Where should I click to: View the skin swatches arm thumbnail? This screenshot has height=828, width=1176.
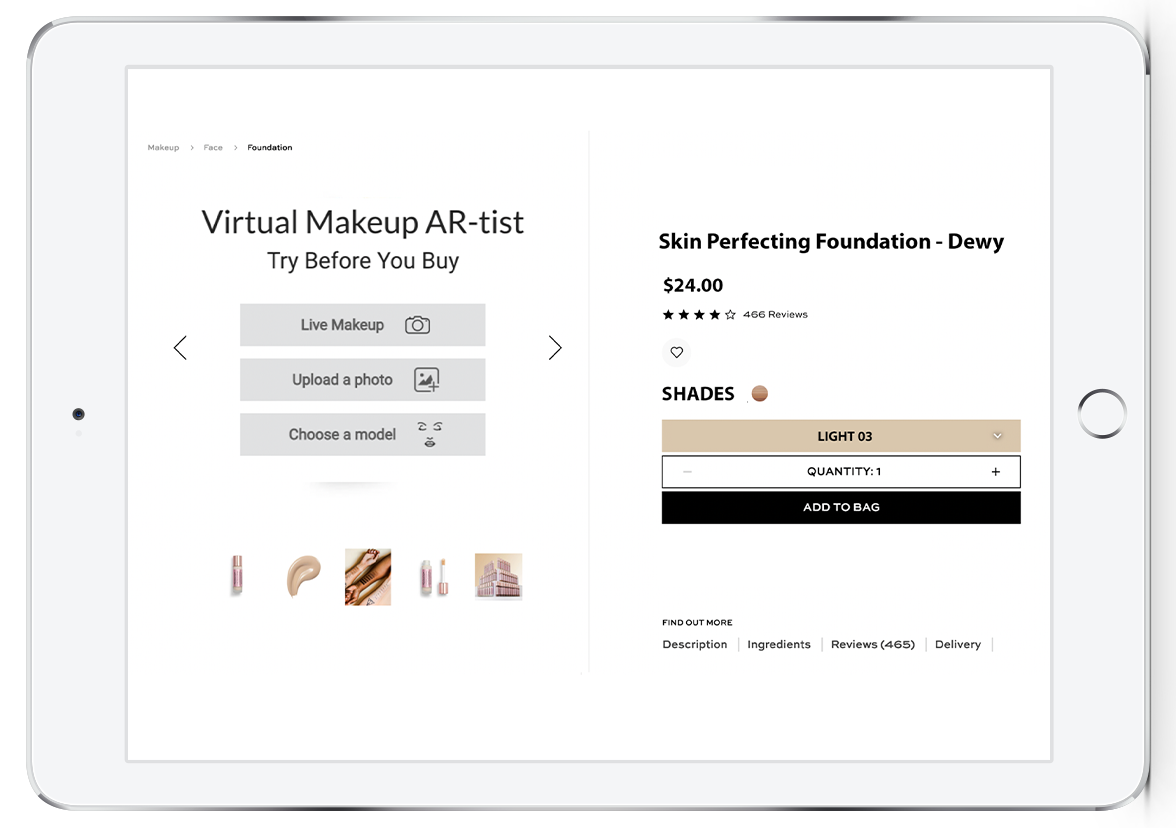click(368, 577)
